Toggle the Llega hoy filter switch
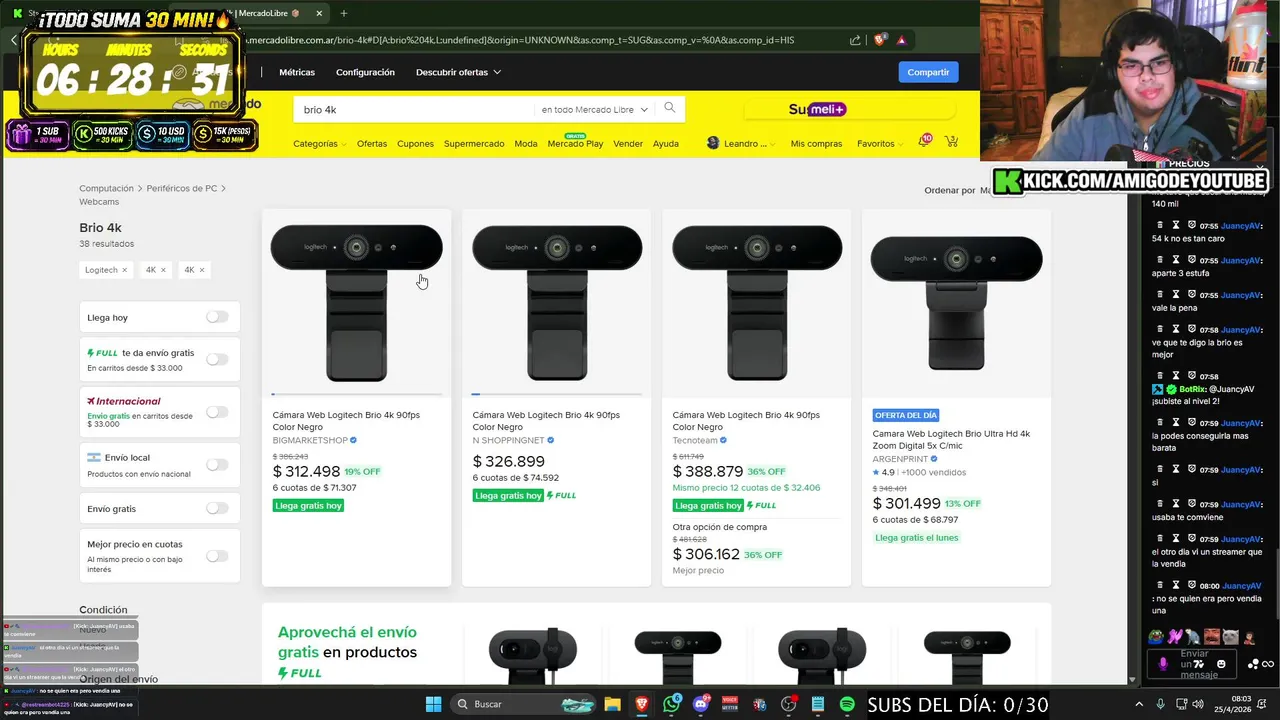This screenshot has height=720, width=1280. [x=217, y=317]
